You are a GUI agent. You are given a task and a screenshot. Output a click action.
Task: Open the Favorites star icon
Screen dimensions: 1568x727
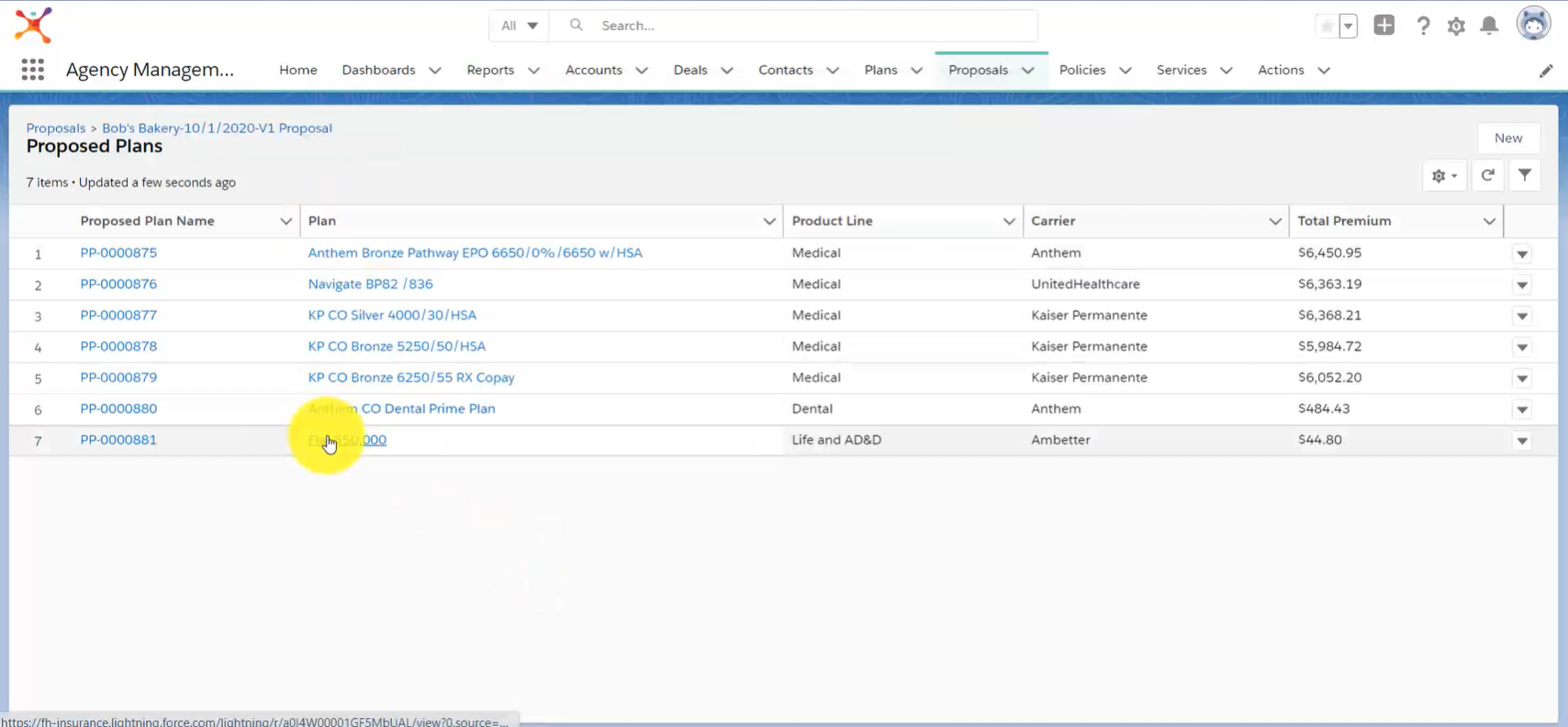pyautogui.click(x=1327, y=26)
